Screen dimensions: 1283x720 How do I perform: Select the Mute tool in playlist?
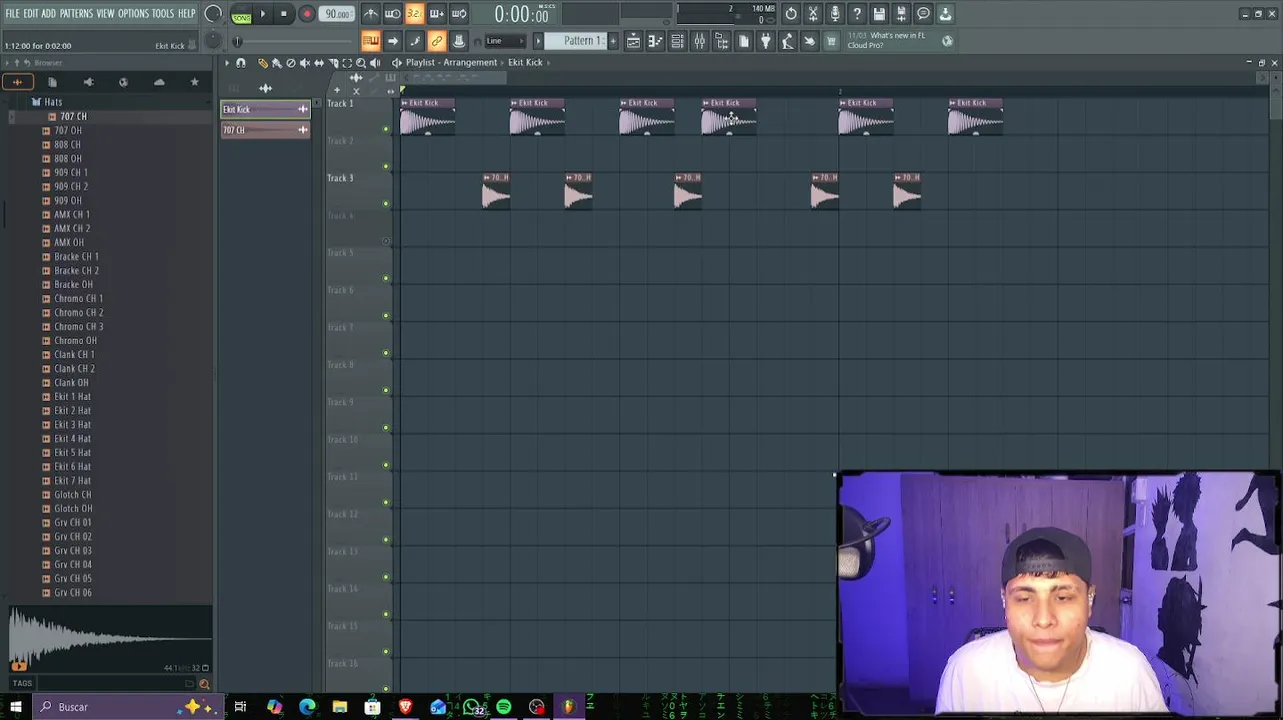[x=305, y=62]
